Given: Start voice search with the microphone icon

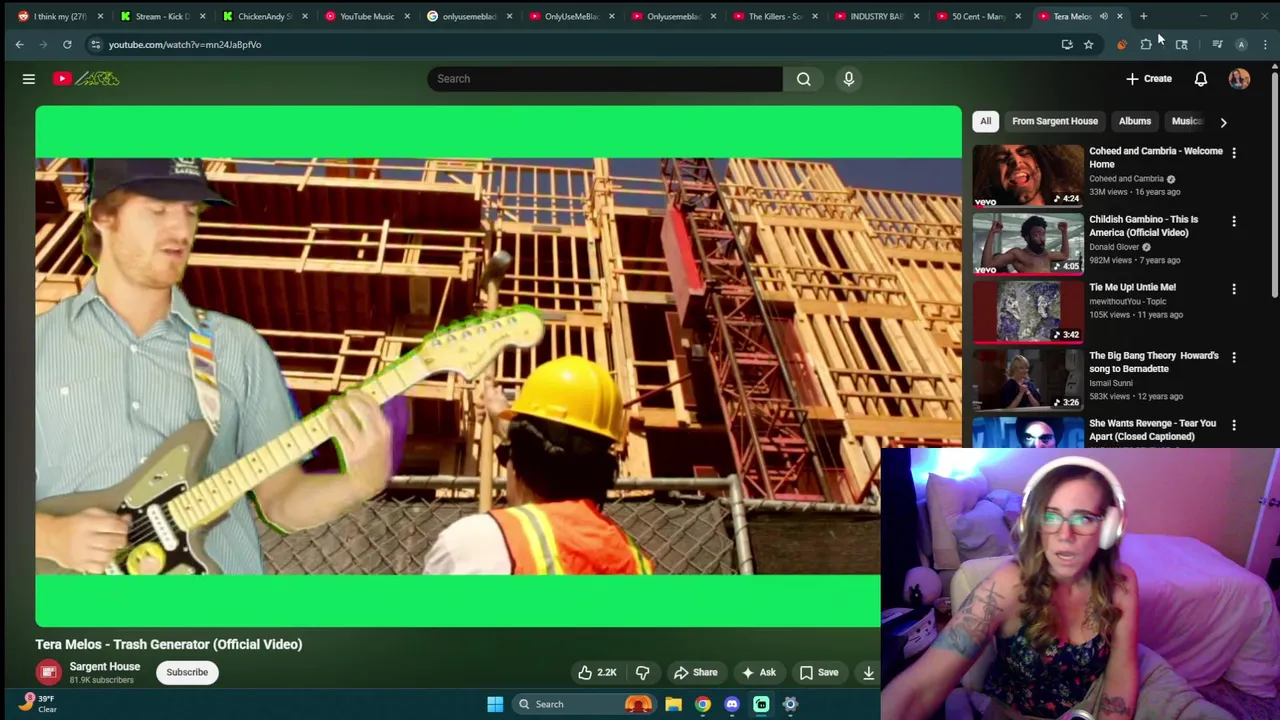Looking at the screenshot, I should (x=849, y=79).
